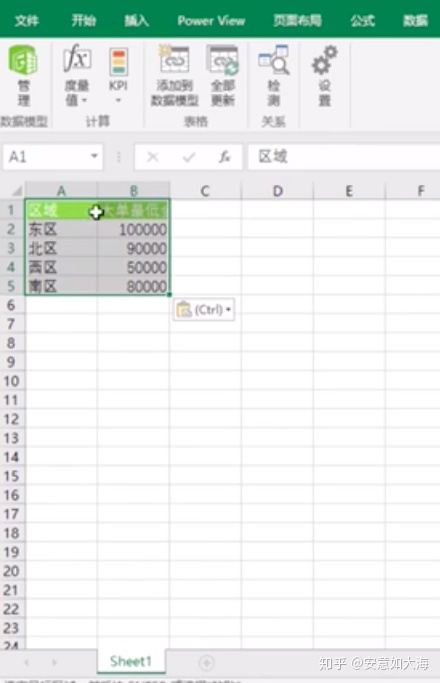This screenshot has width=440, height=683.
Task: Open Power Pivot Settings (设置) gear
Action: tap(325, 75)
